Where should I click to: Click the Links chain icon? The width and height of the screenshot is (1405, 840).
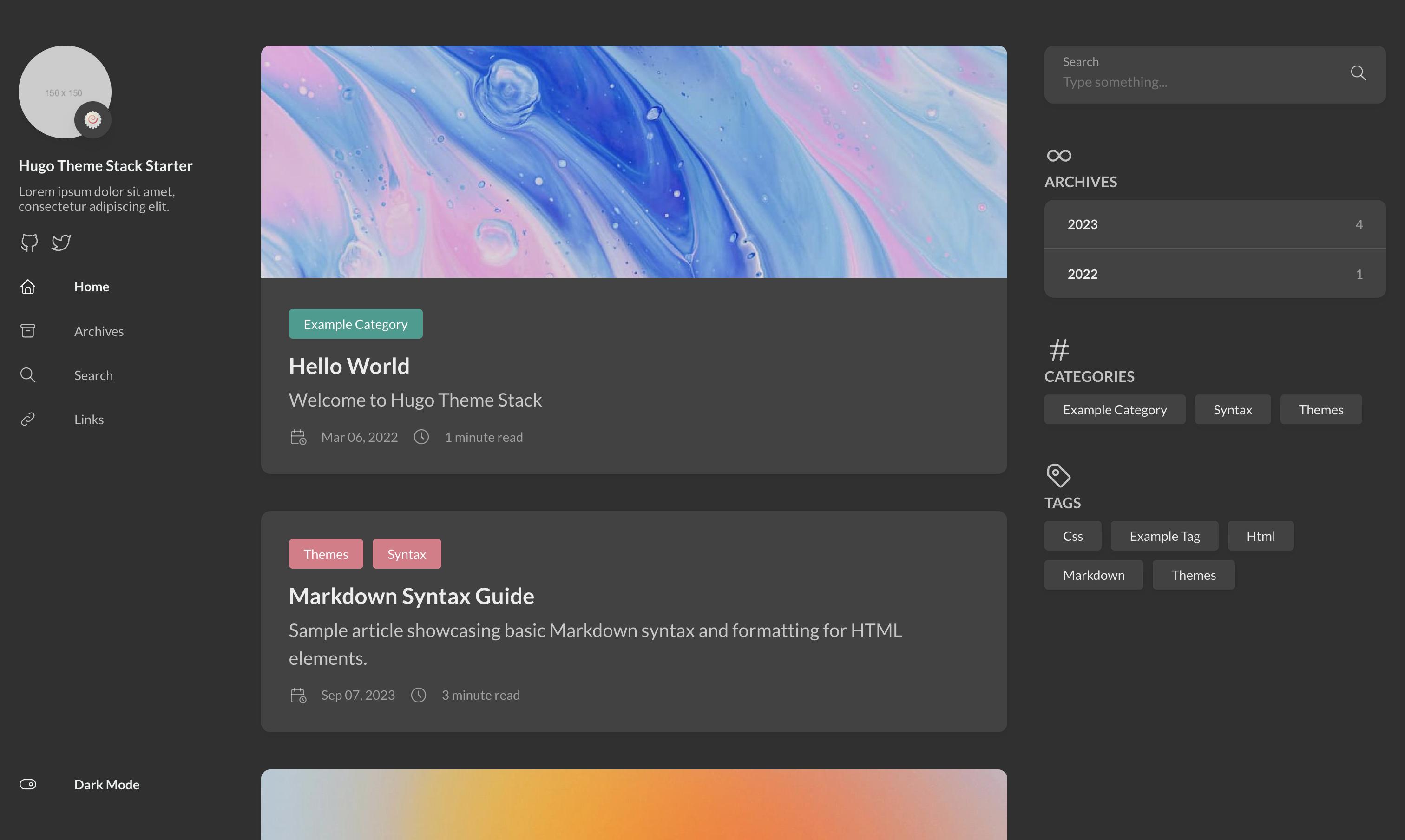(x=28, y=419)
